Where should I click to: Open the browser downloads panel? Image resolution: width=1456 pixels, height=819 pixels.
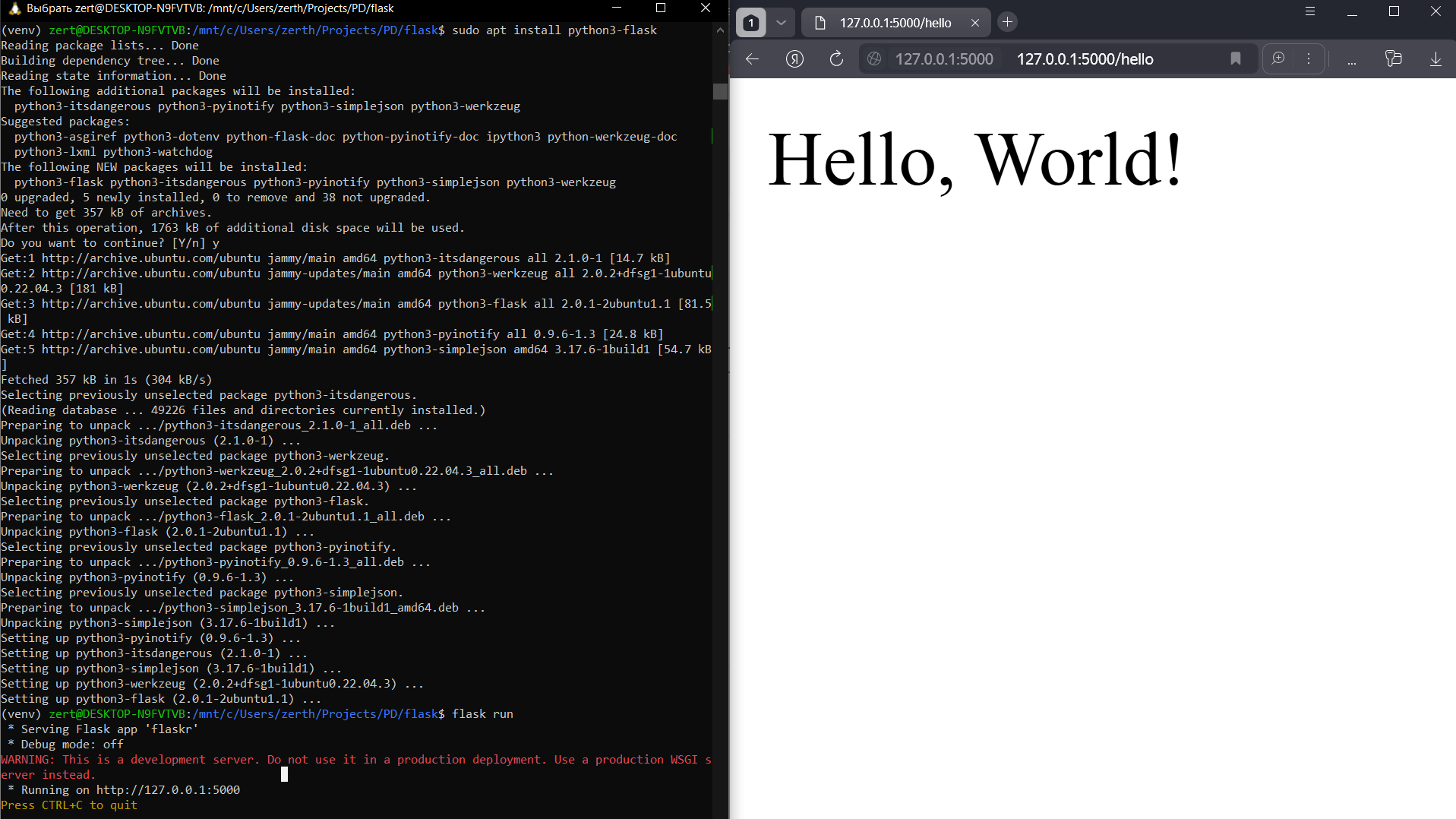[x=1435, y=58]
